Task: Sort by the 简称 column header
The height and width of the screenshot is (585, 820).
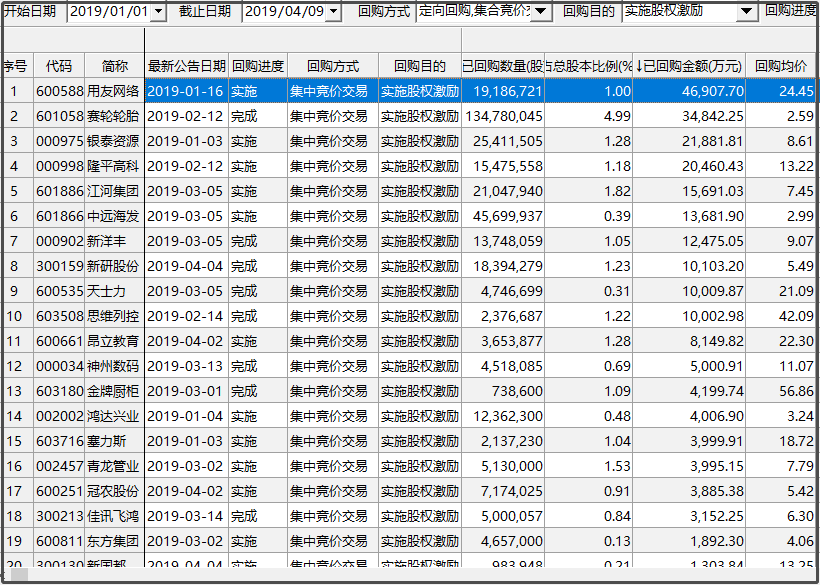Action: pyautogui.click(x=115, y=66)
